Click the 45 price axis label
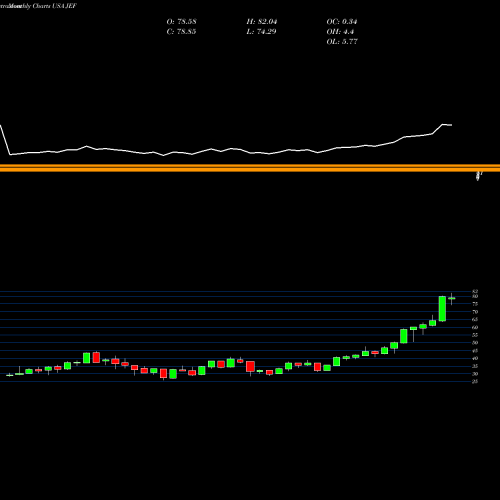The width and height of the screenshot is (500, 500). coord(475,351)
